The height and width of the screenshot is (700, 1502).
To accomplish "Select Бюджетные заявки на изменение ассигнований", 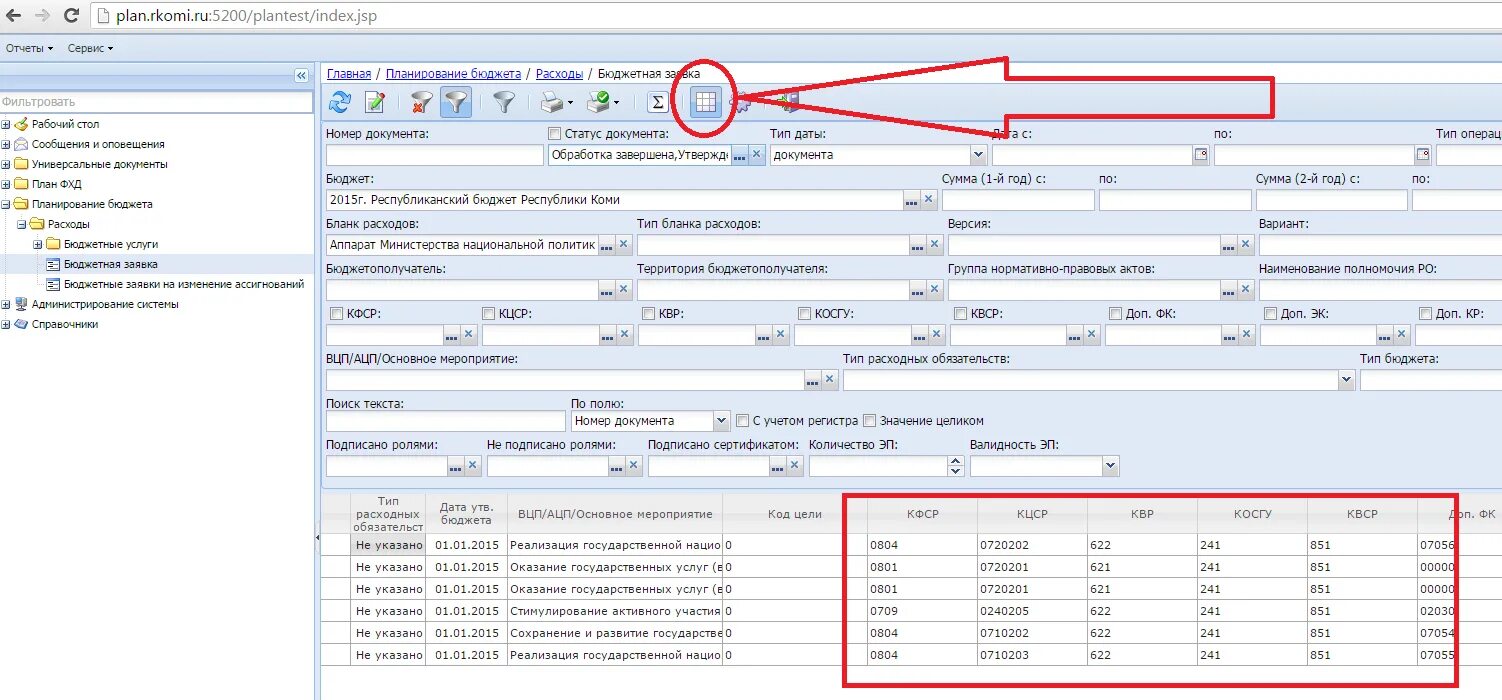I will 184,284.
